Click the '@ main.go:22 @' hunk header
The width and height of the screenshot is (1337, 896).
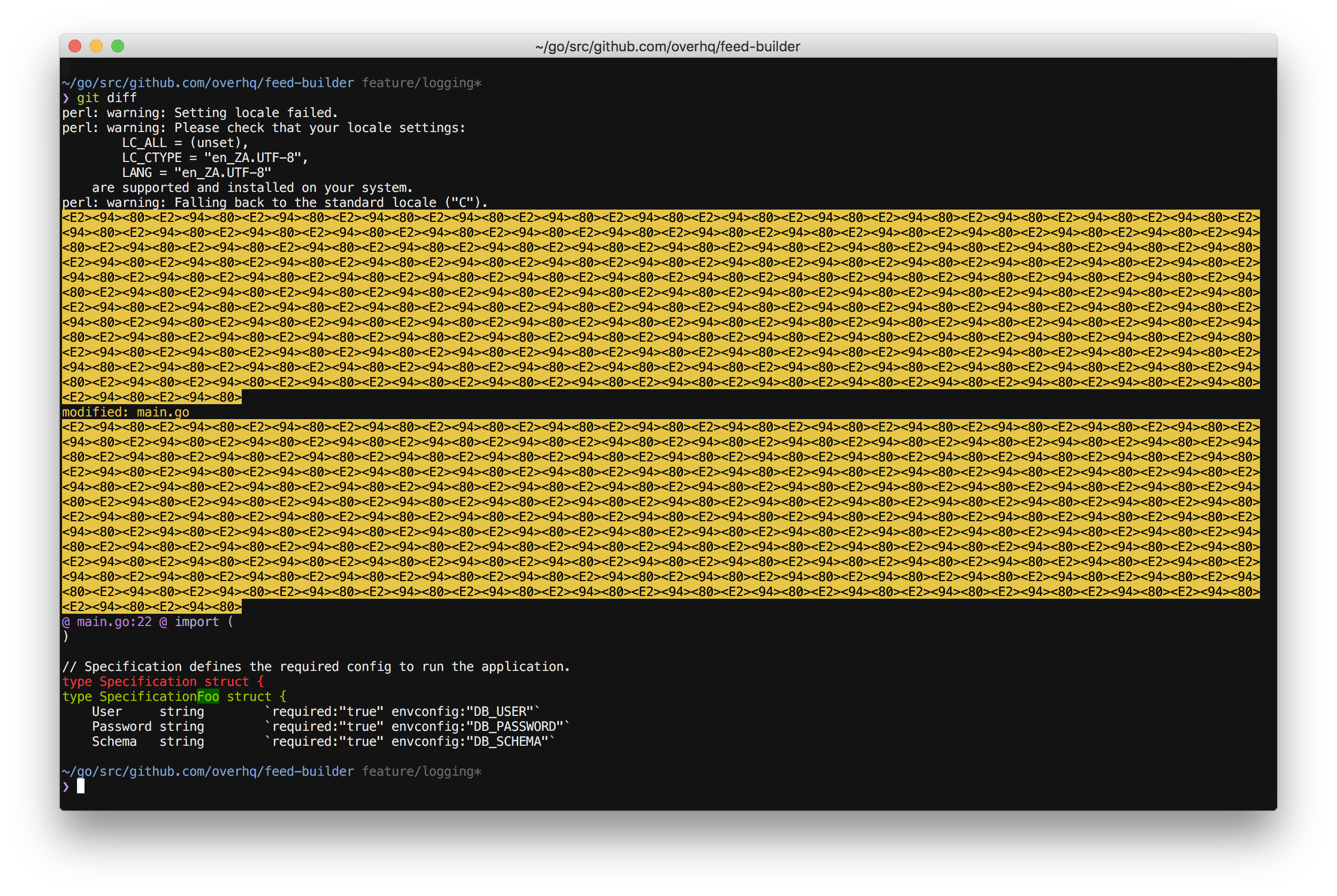tap(114, 622)
